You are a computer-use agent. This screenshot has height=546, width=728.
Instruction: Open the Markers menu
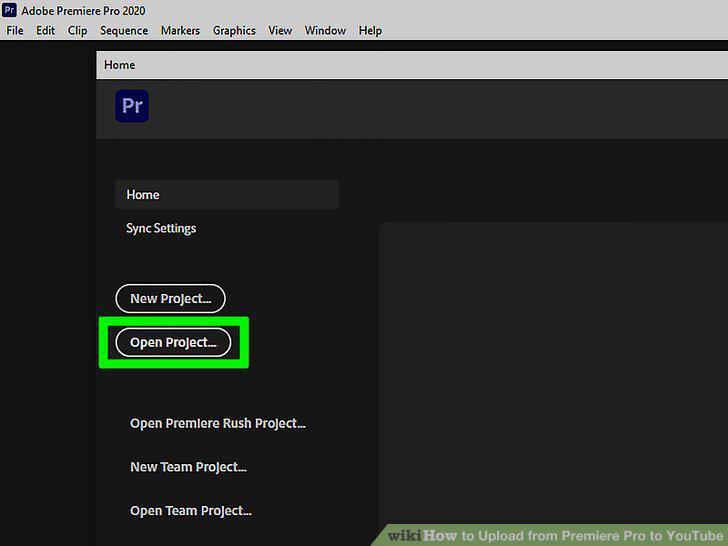[x=180, y=31]
